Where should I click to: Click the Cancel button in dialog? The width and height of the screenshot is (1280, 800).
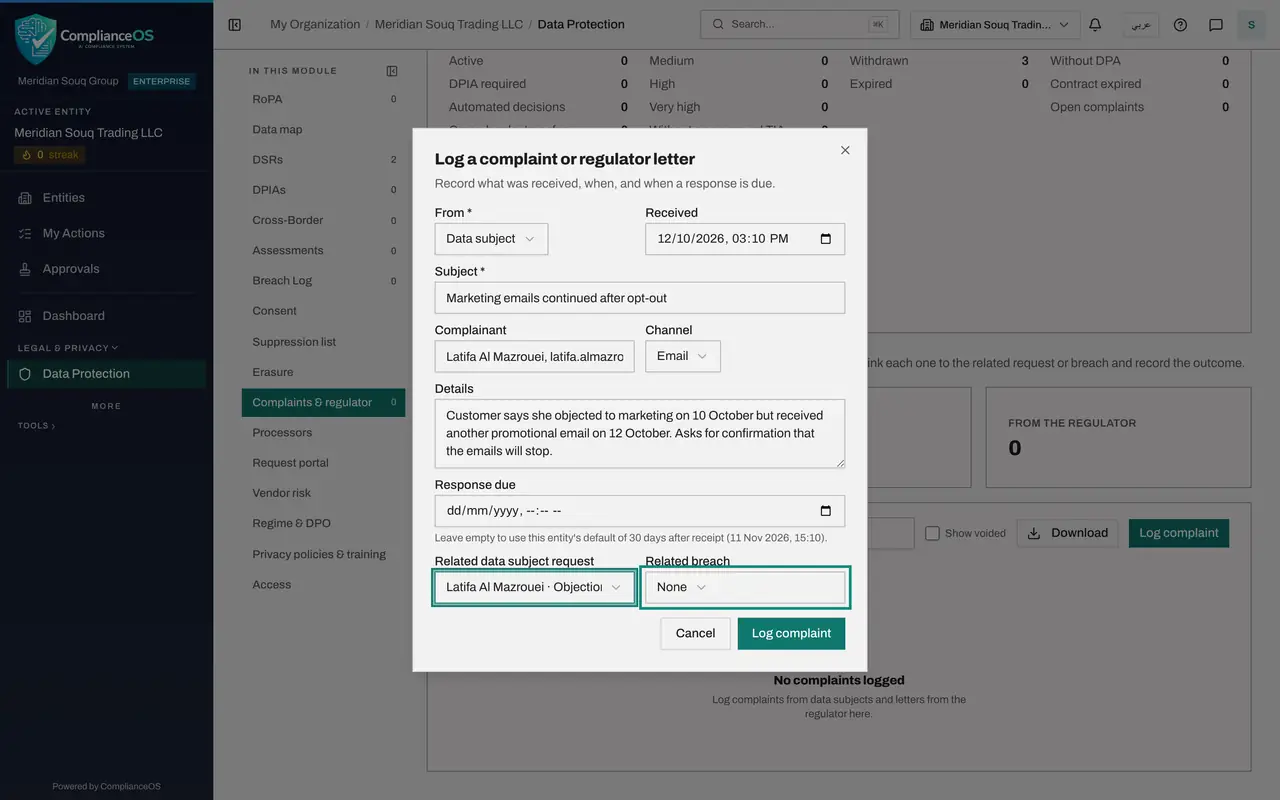(x=695, y=633)
